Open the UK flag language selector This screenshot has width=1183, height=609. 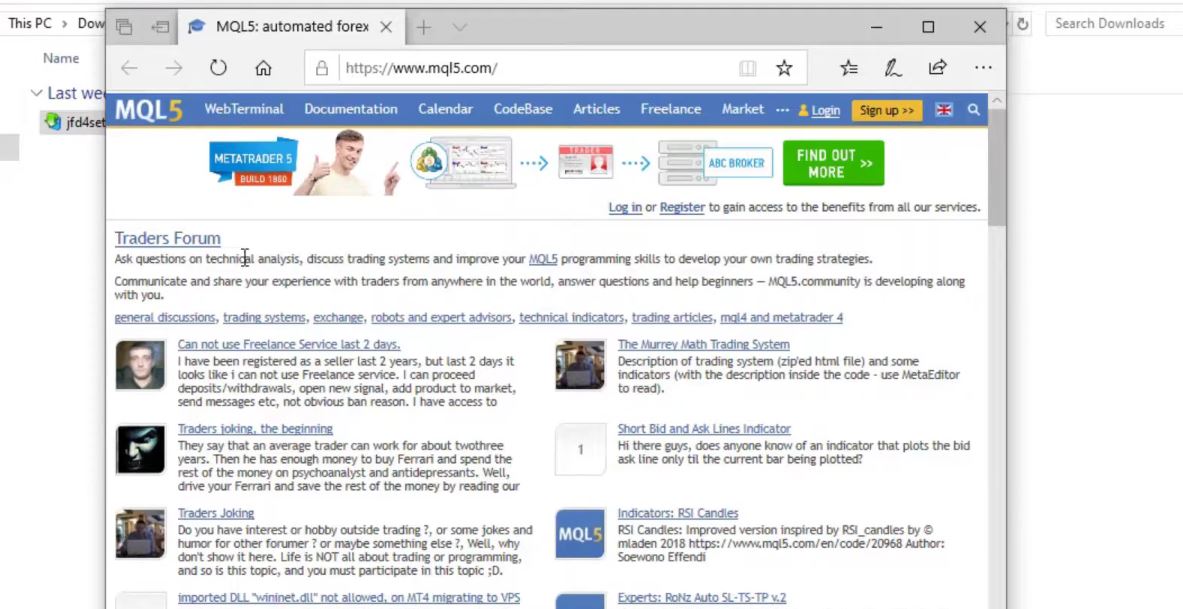(x=943, y=110)
